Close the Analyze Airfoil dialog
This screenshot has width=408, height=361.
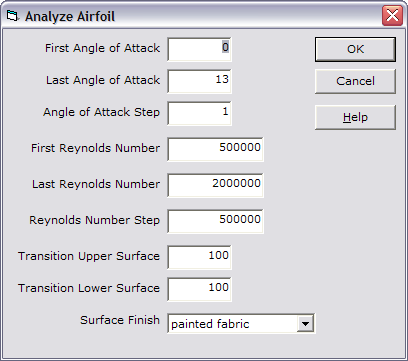[392, 16]
